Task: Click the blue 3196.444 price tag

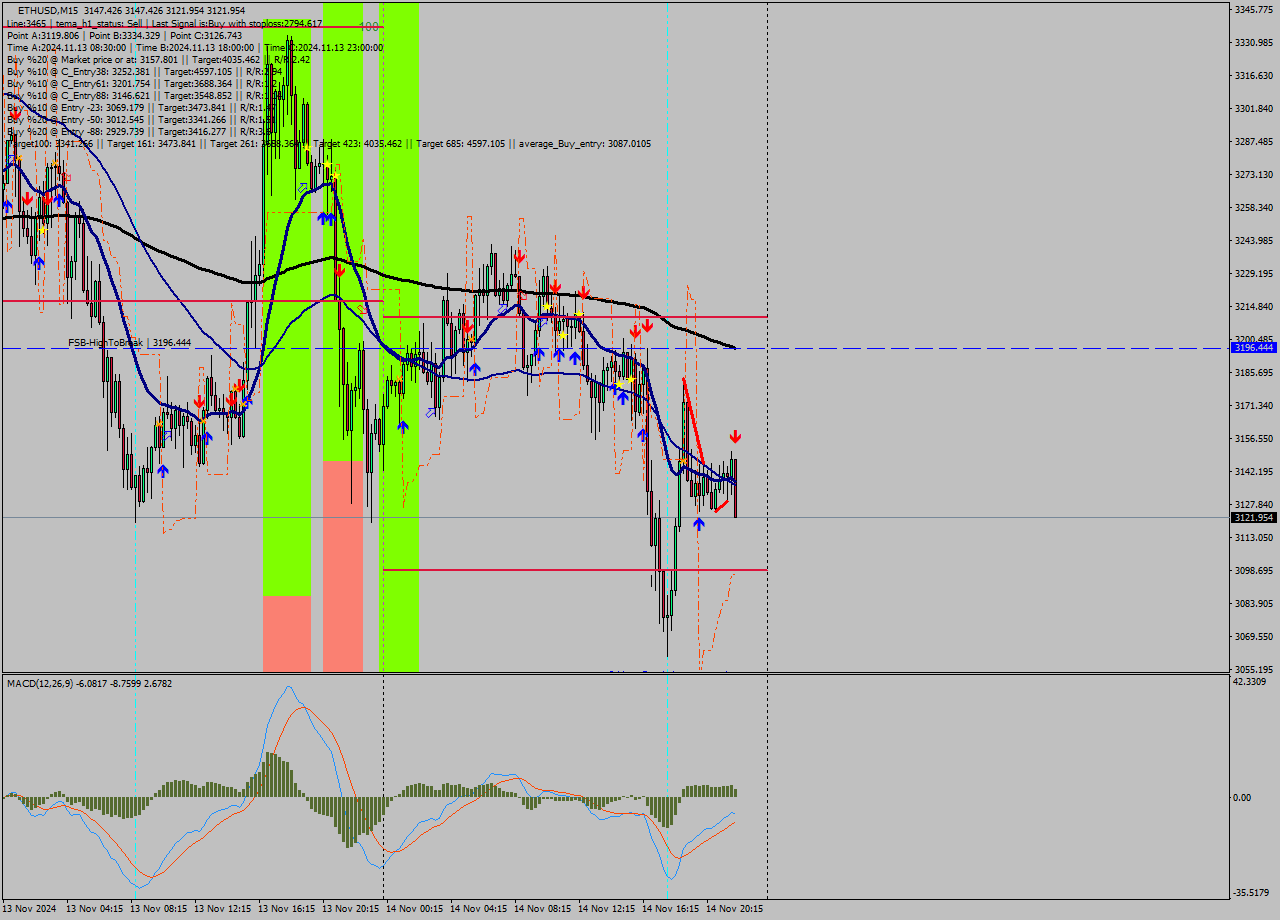Action: 1254,348
